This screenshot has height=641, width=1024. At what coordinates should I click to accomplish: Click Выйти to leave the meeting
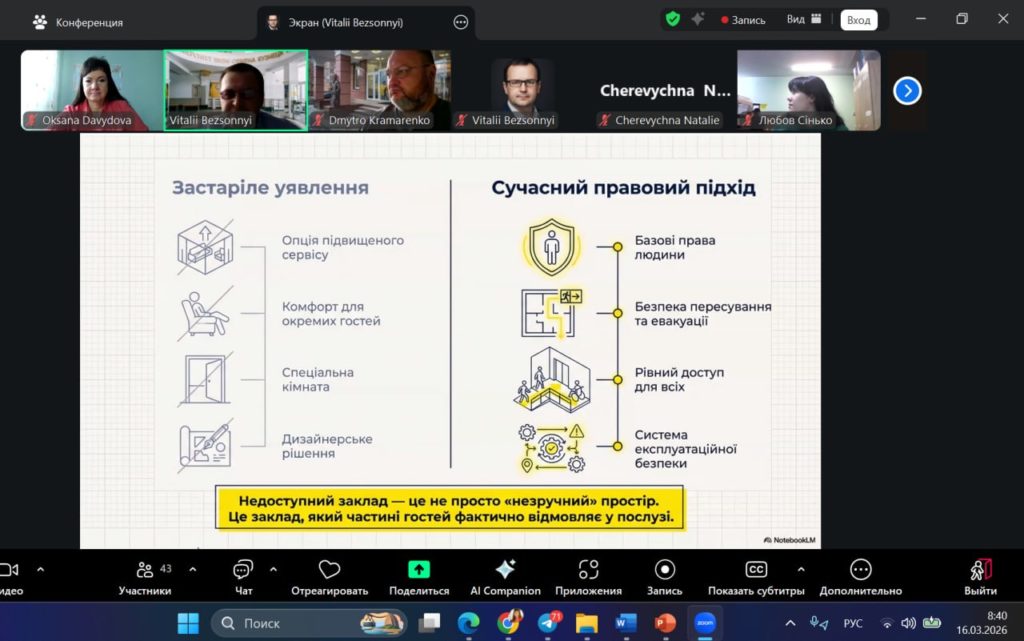tap(980, 576)
